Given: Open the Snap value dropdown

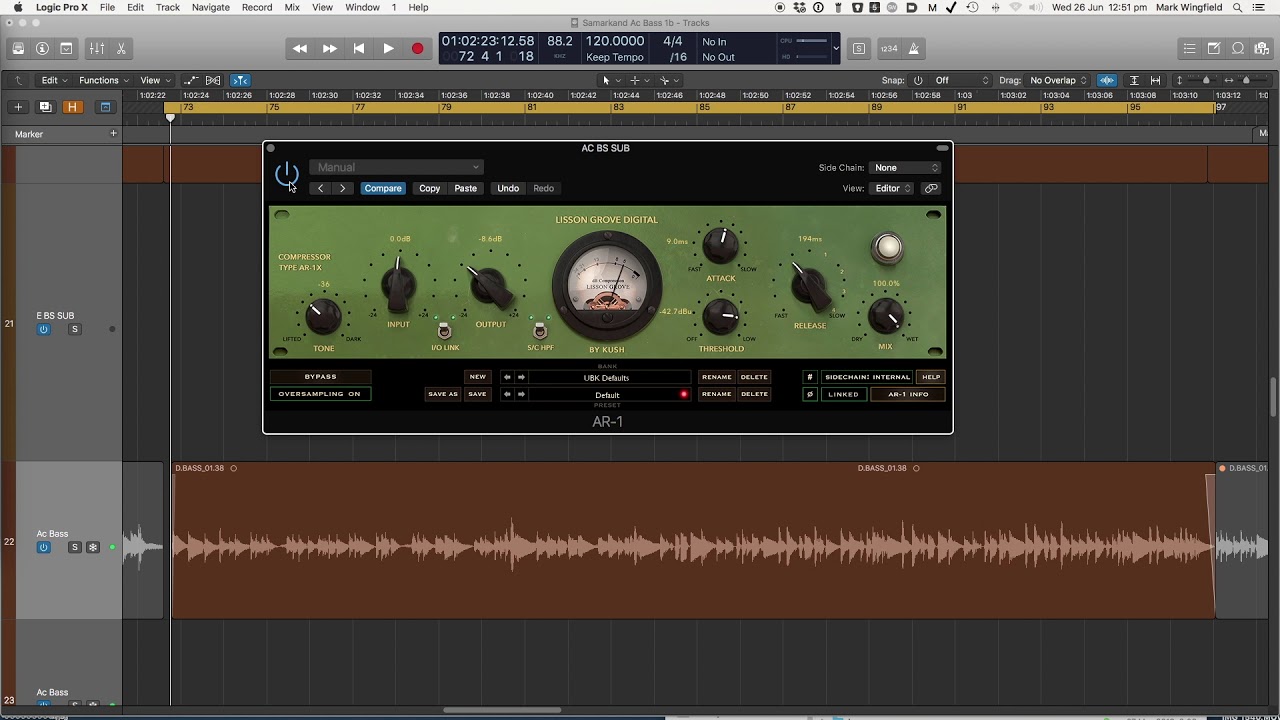Looking at the screenshot, I should (x=961, y=80).
